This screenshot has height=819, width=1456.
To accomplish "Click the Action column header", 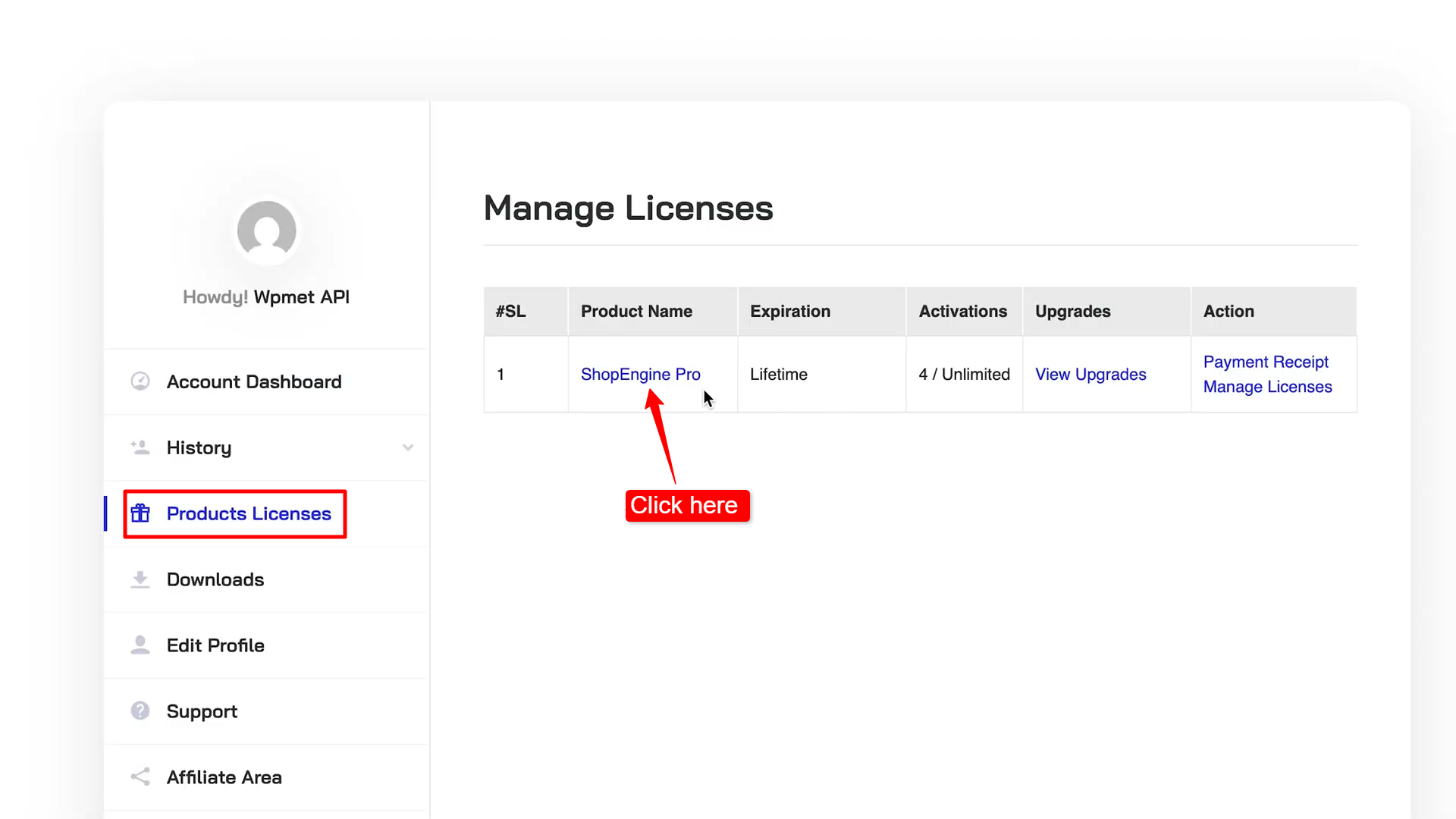I will pos(1274,312).
